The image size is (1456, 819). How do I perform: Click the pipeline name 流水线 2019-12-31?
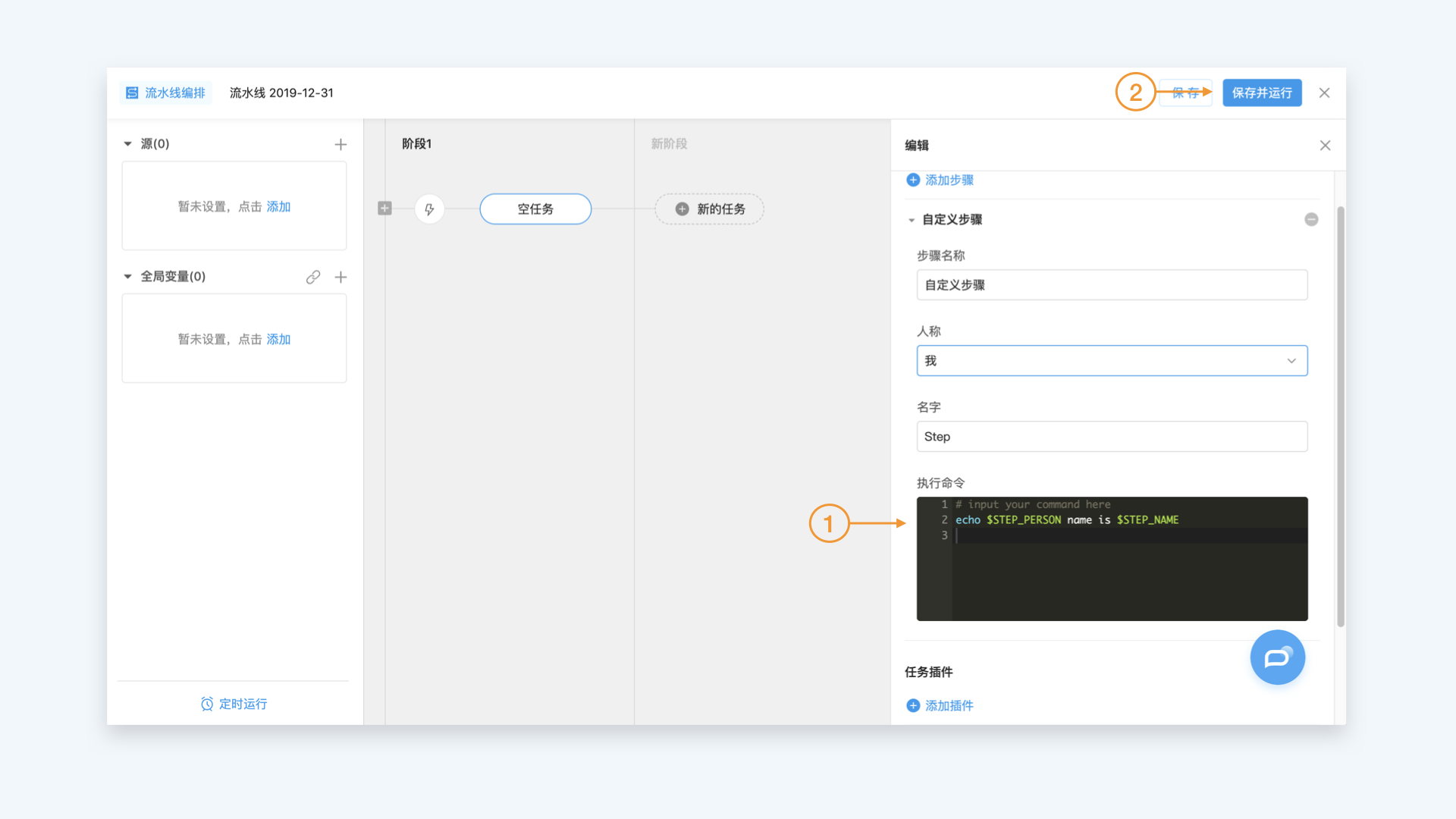281,93
